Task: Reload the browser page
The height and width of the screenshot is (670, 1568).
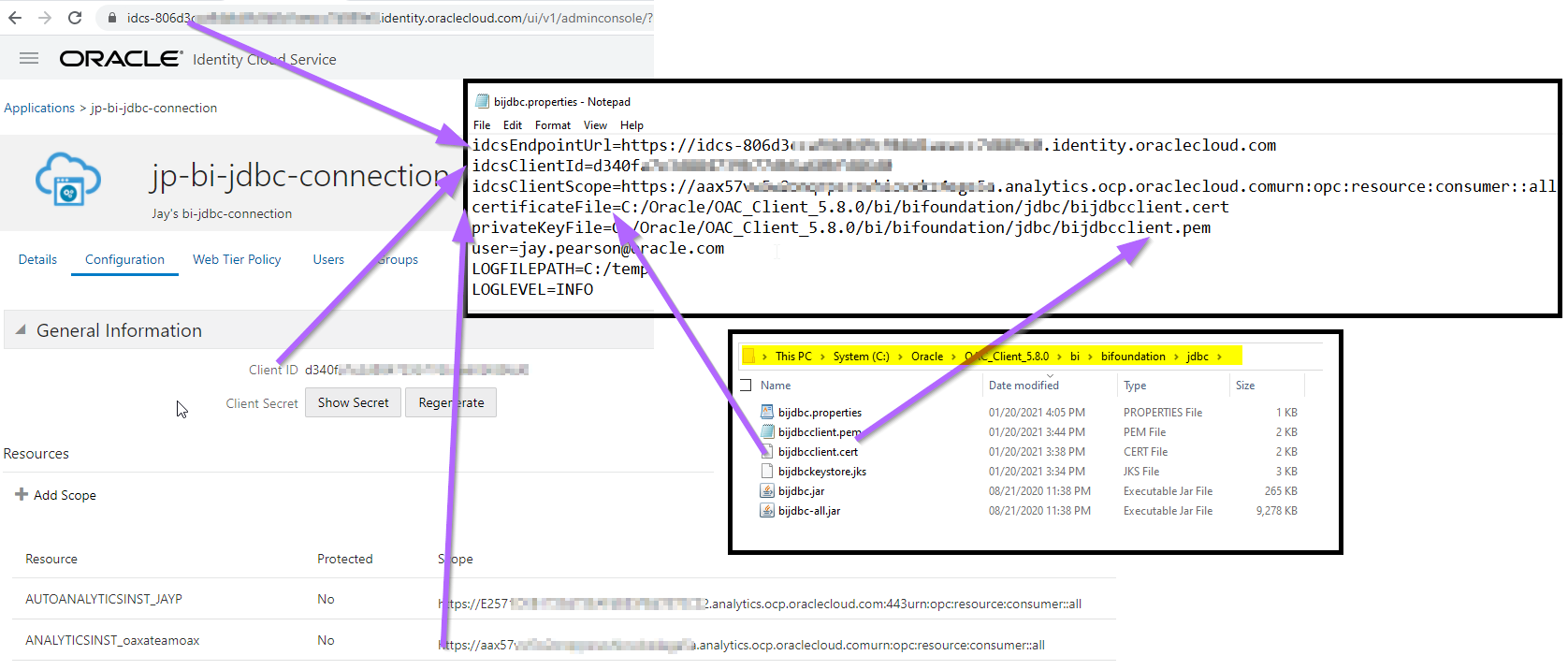Action: 75,18
